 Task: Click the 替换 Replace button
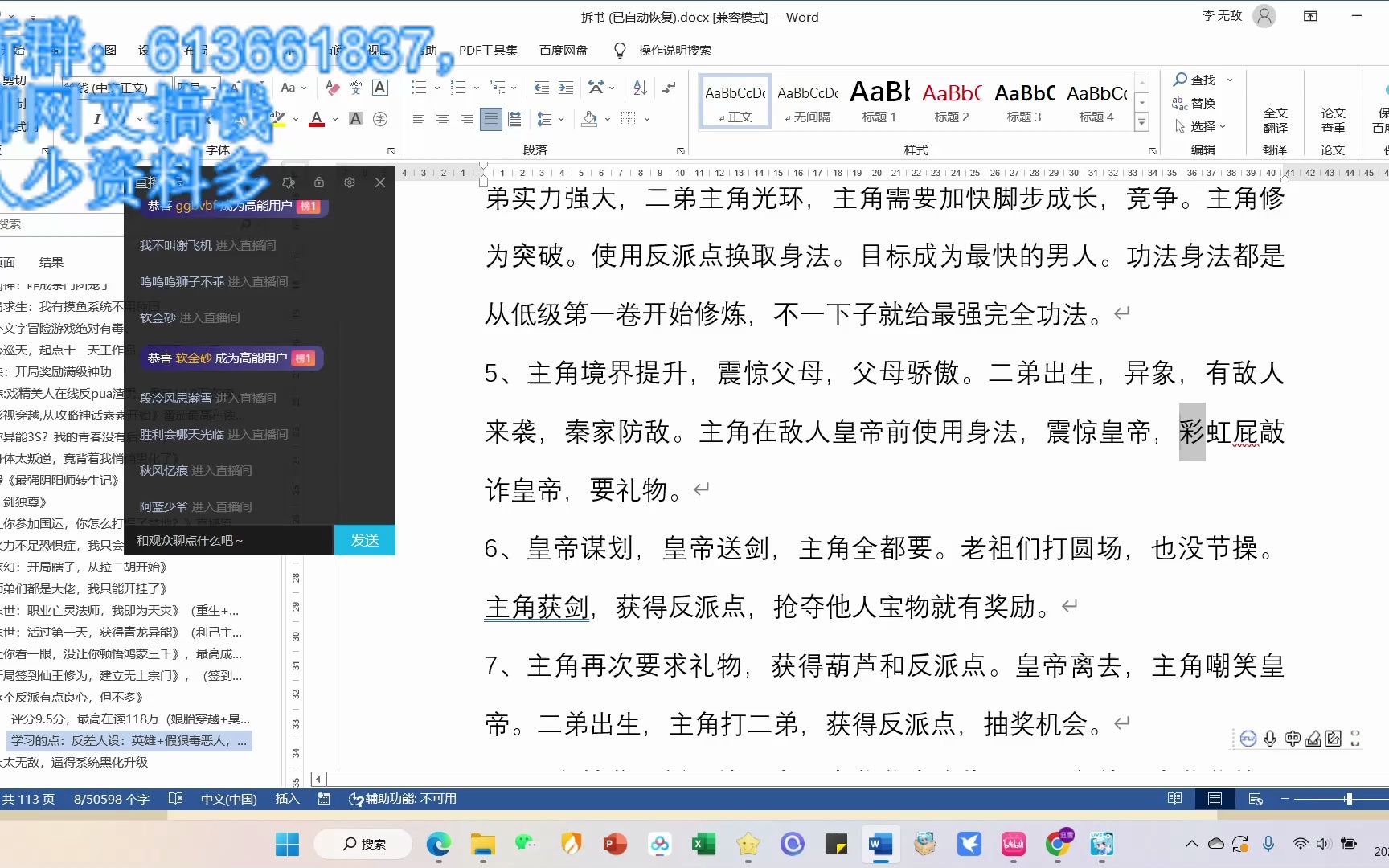tap(1194, 103)
